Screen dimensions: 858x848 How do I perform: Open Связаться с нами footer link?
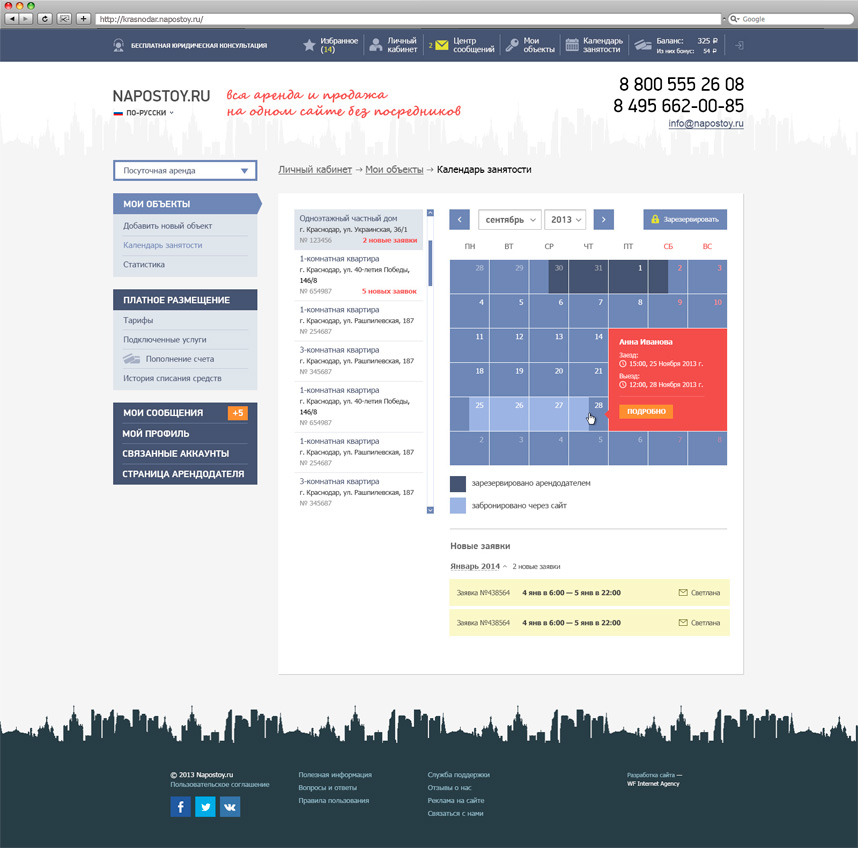[x=455, y=814]
